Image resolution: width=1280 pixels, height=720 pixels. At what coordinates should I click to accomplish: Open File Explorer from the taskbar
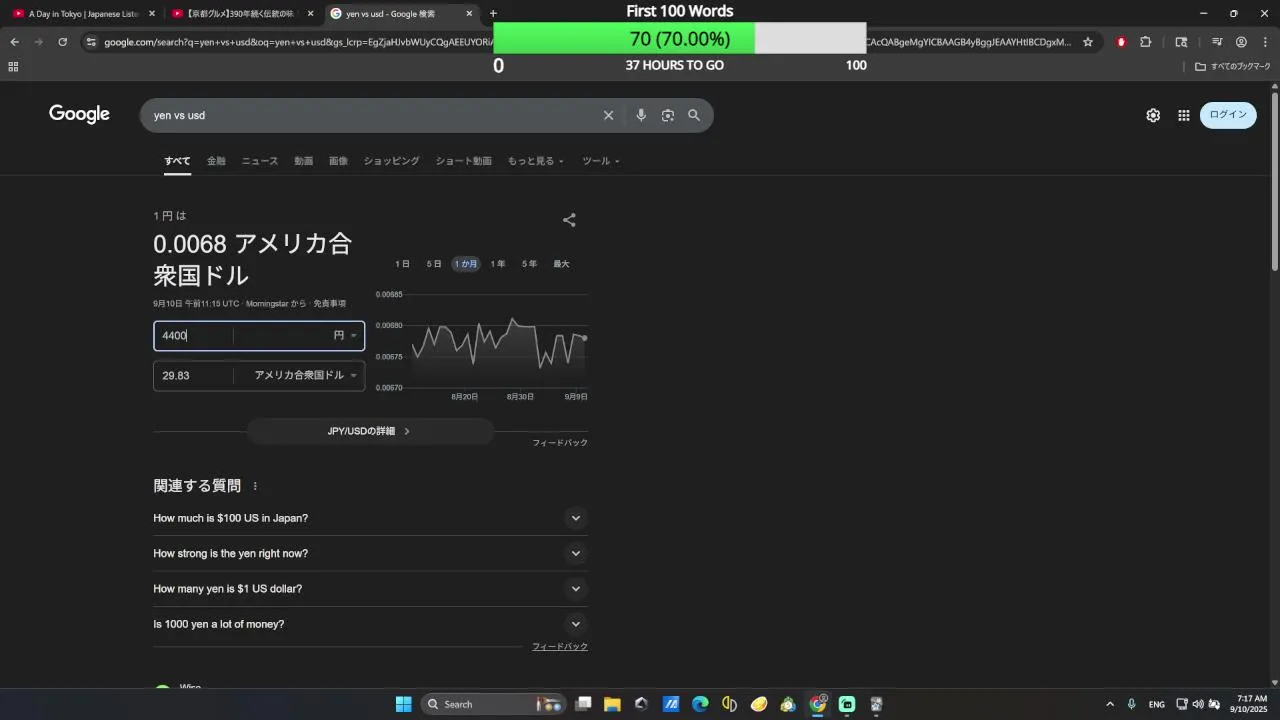[612, 704]
